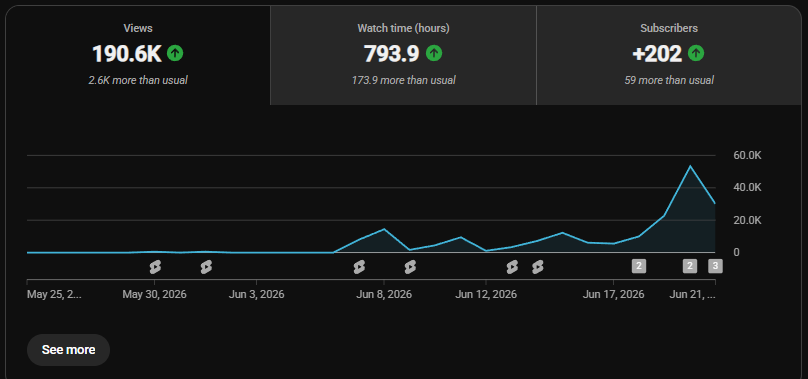Click the 60.0K axis label
This screenshot has width=808, height=379.
click(747, 156)
